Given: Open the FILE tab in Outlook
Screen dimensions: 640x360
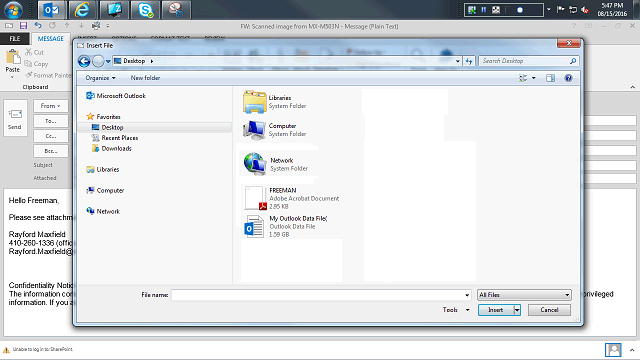Looking at the screenshot, I should pyautogui.click(x=15, y=38).
